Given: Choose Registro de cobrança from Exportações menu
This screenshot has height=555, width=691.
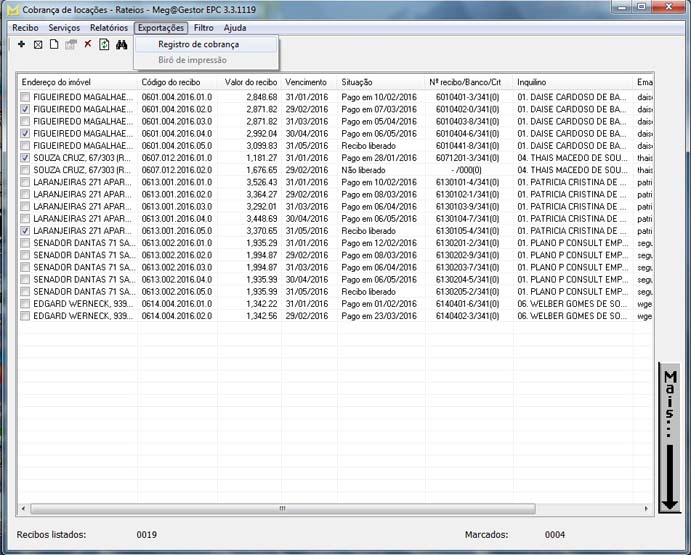Looking at the screenshot, I should [x=197, y=44].
